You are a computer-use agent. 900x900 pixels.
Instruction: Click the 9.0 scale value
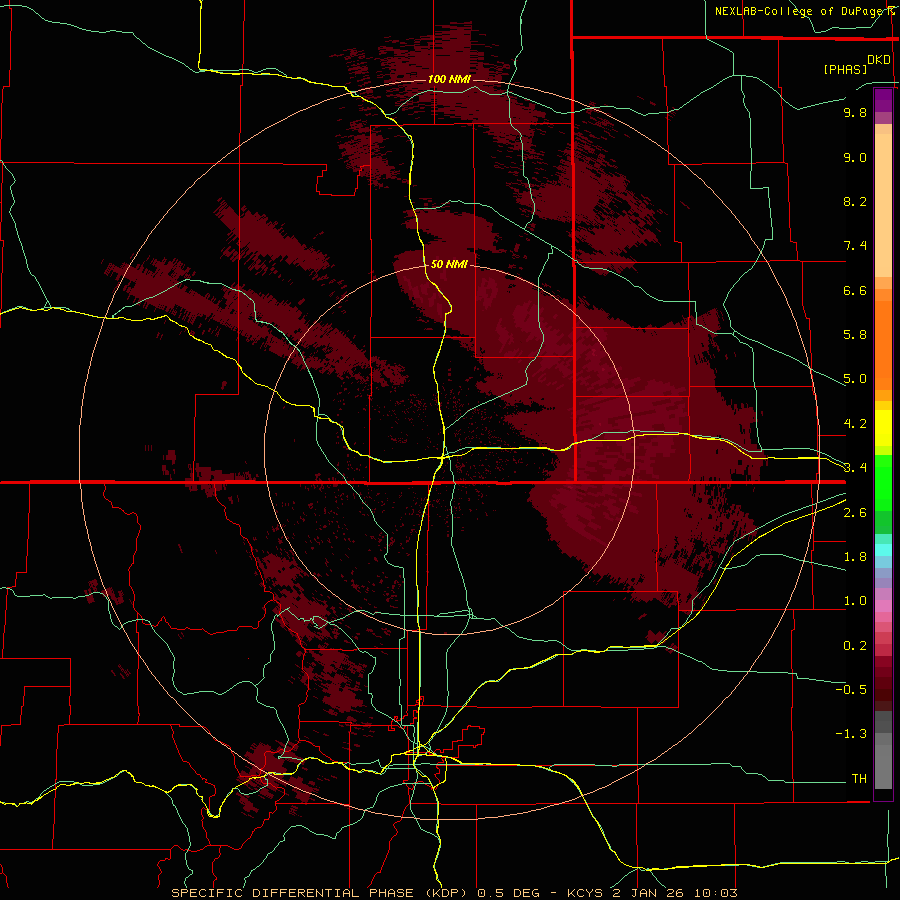(x=855, y=157)
